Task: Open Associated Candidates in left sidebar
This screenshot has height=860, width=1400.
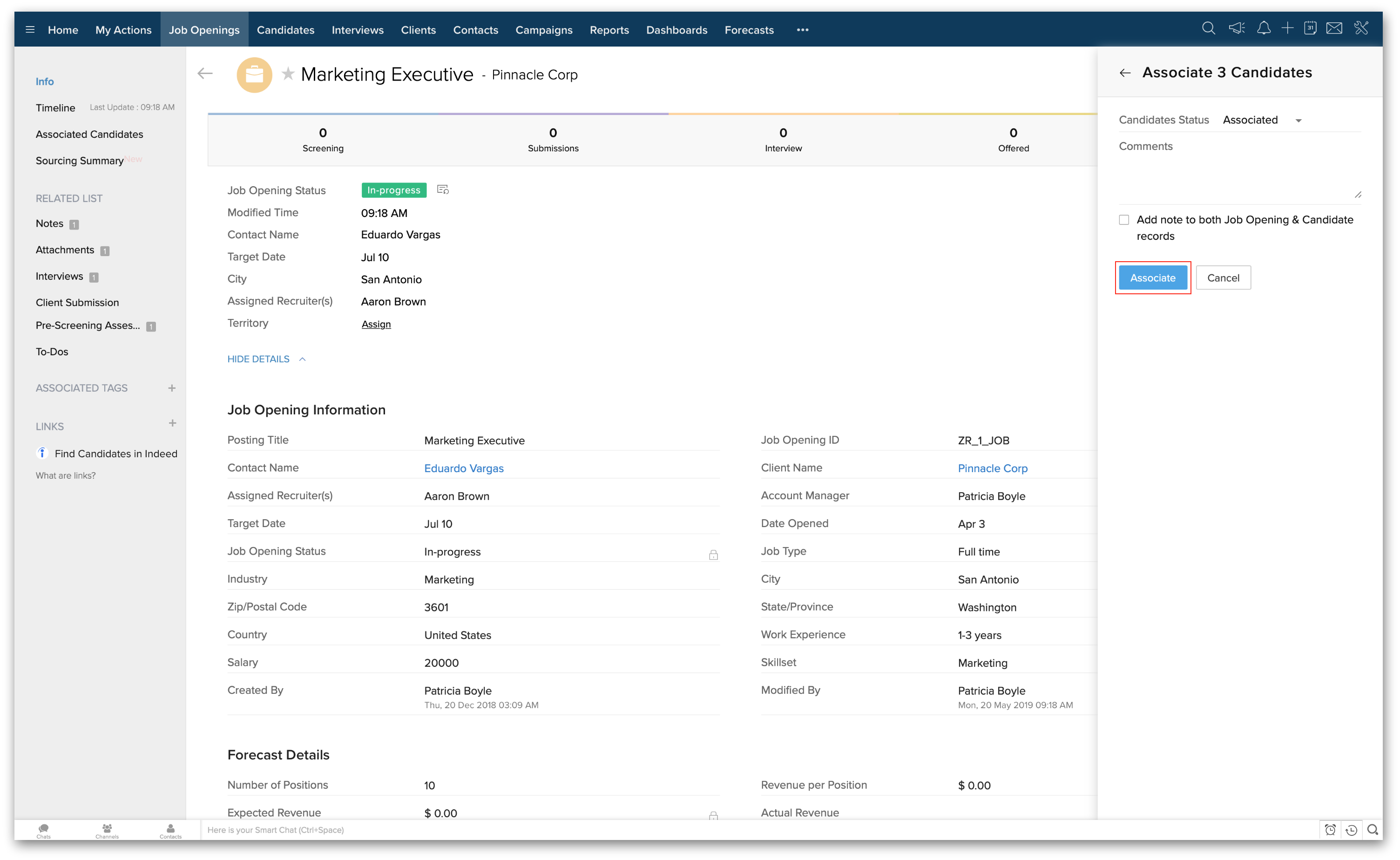Action: (x=89, y=134)
